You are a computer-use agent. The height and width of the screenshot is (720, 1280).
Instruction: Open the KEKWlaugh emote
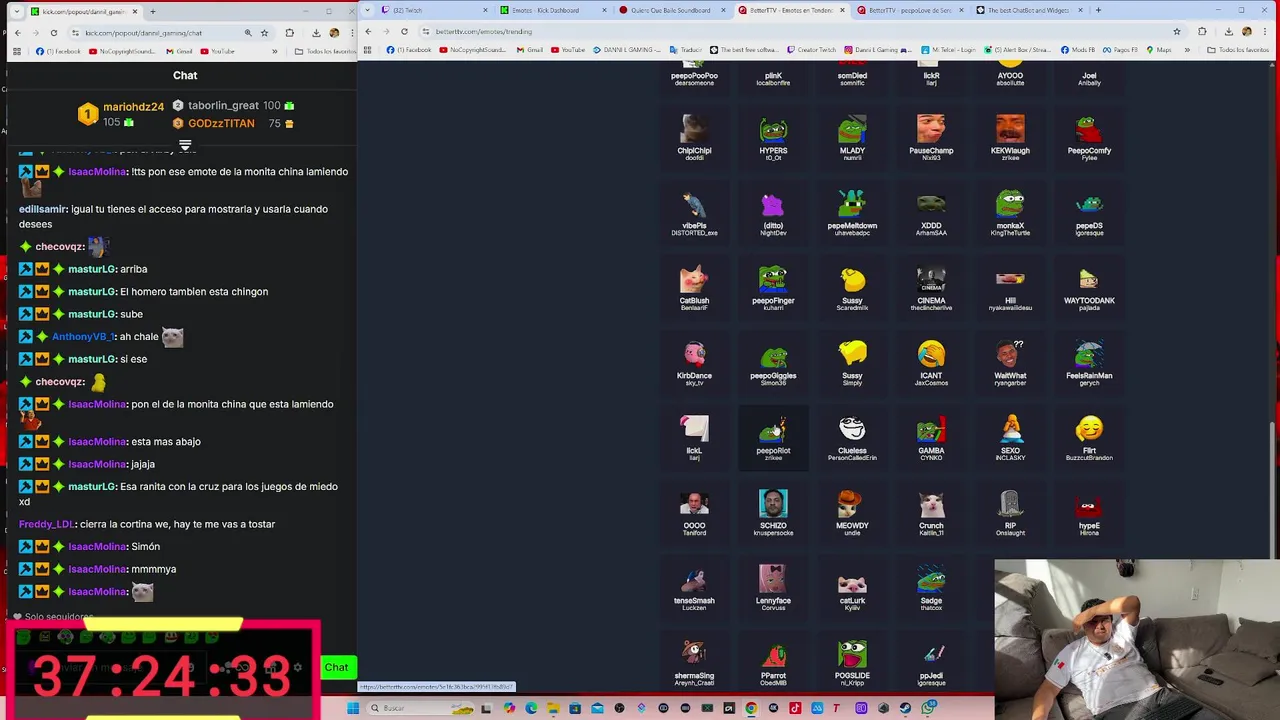pyautogui.click(x=1010, y=138)
